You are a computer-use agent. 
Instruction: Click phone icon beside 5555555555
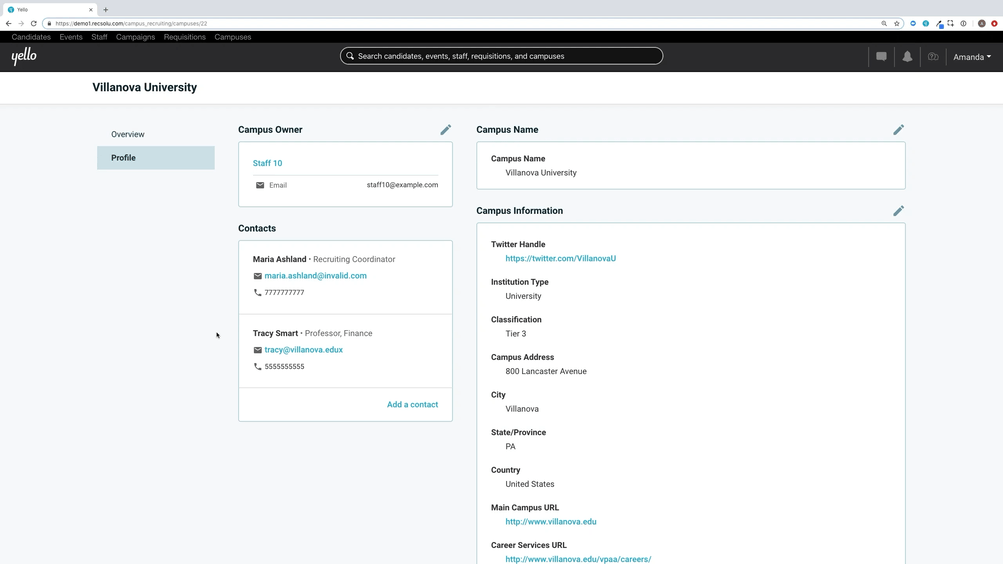pyautogui.click(x=258, y=367)
